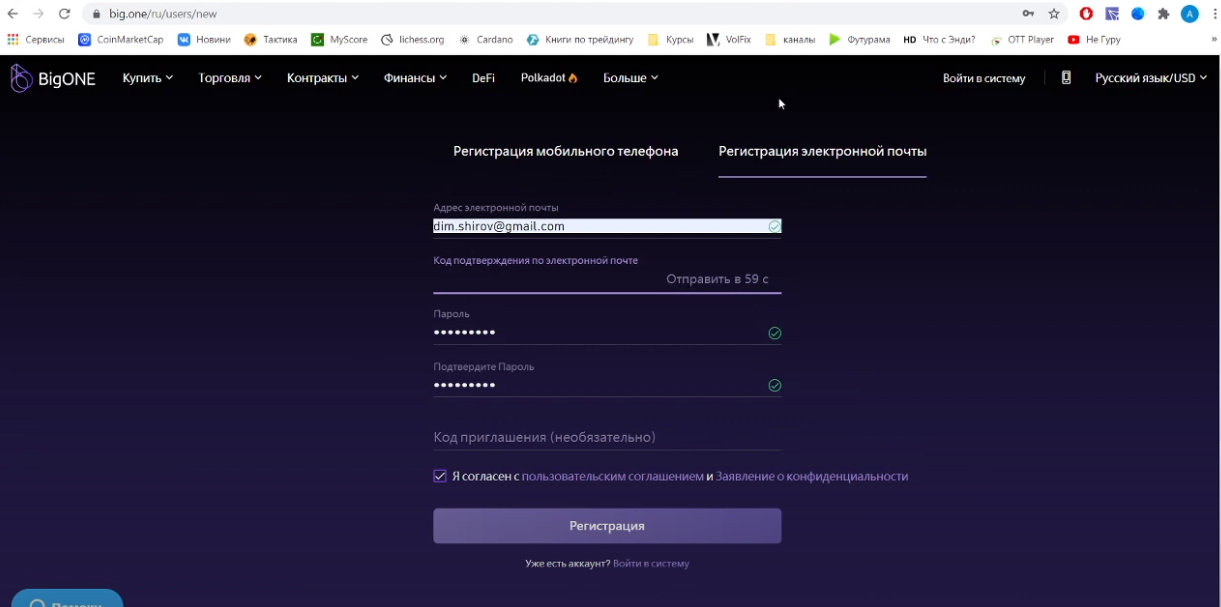Expand the Финансы menu
Image resolution: width=1221 pixels, height=607 pixels.
(415, 78)
